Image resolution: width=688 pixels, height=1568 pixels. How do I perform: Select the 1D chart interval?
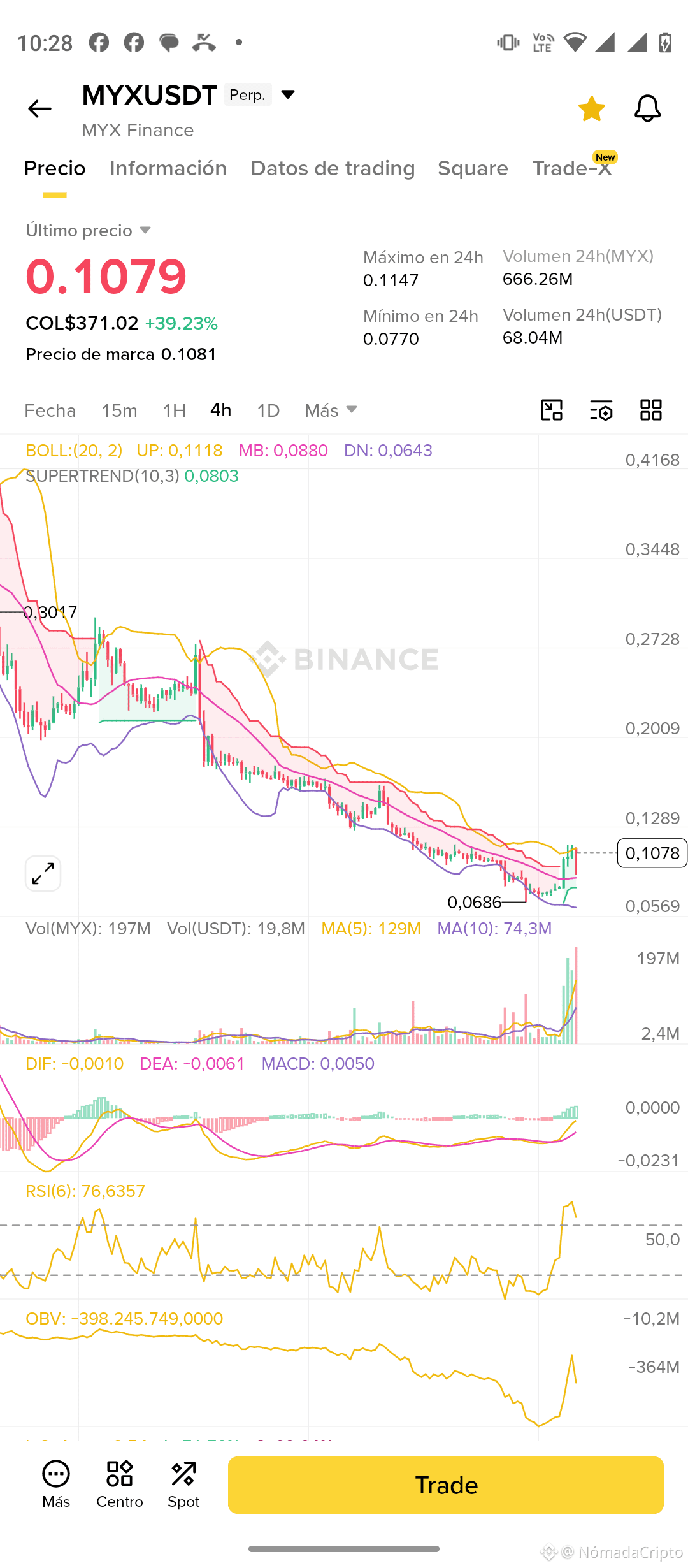(x=268, y=410)
